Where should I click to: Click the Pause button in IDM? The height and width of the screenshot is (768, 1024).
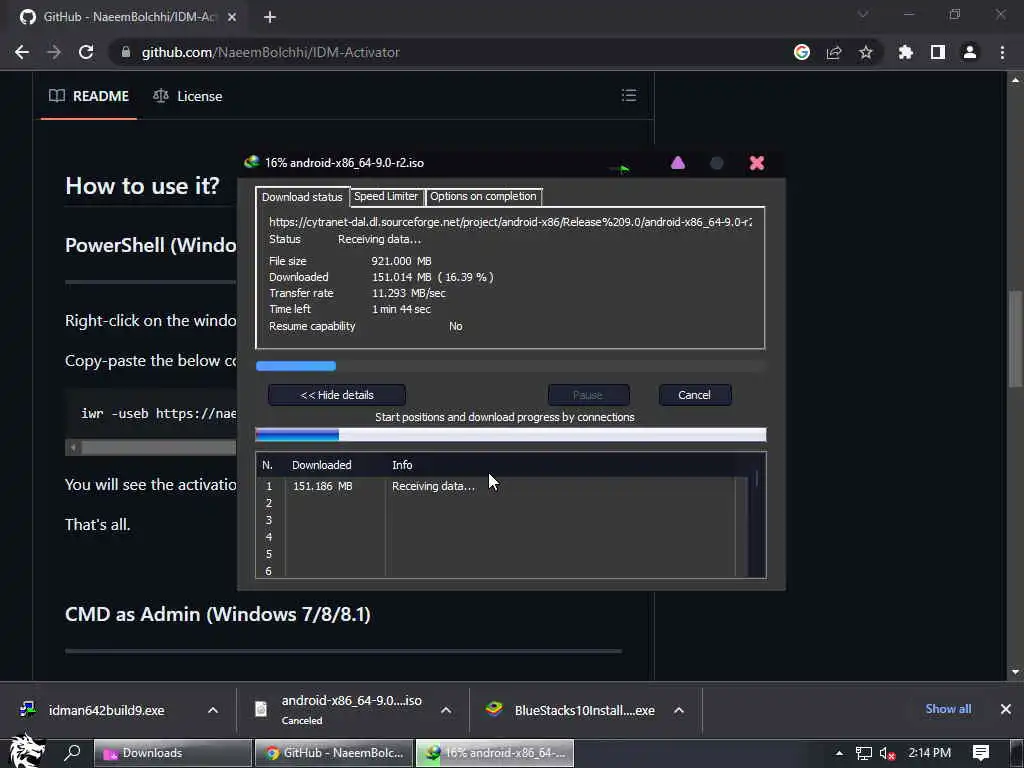point(588,395)
